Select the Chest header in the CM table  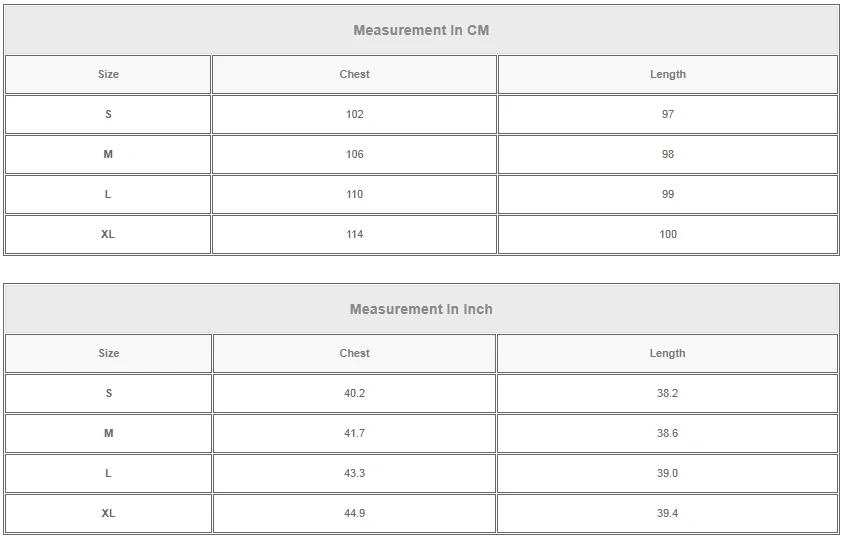click(354, 74)
